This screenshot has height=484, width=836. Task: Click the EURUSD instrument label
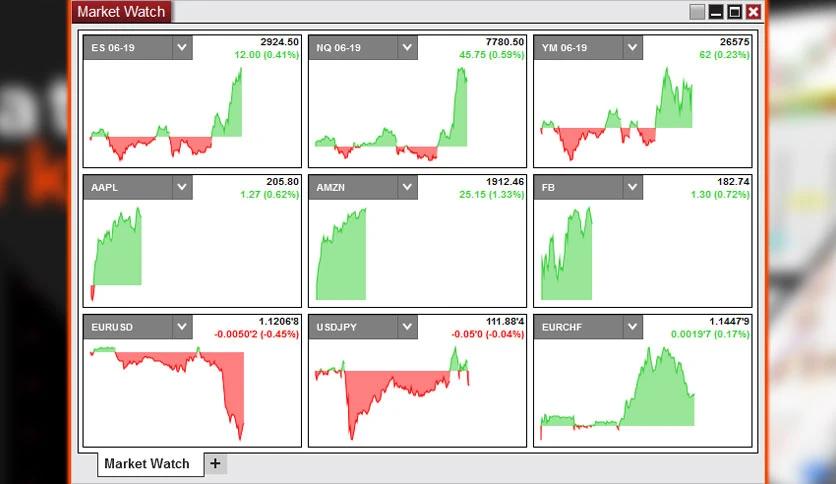point(112,327)
